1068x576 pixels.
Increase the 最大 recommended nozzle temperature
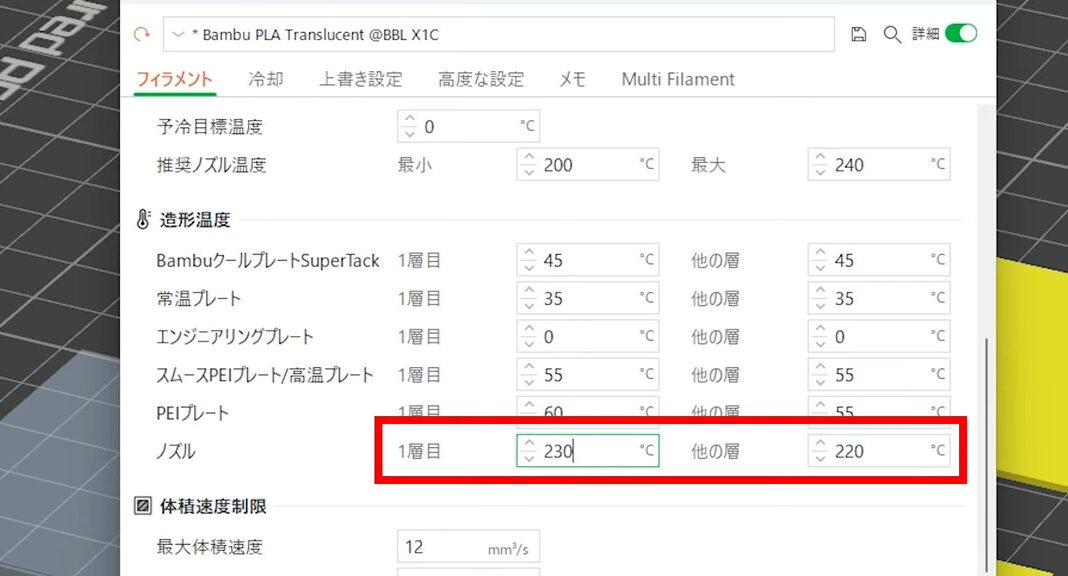819,158
